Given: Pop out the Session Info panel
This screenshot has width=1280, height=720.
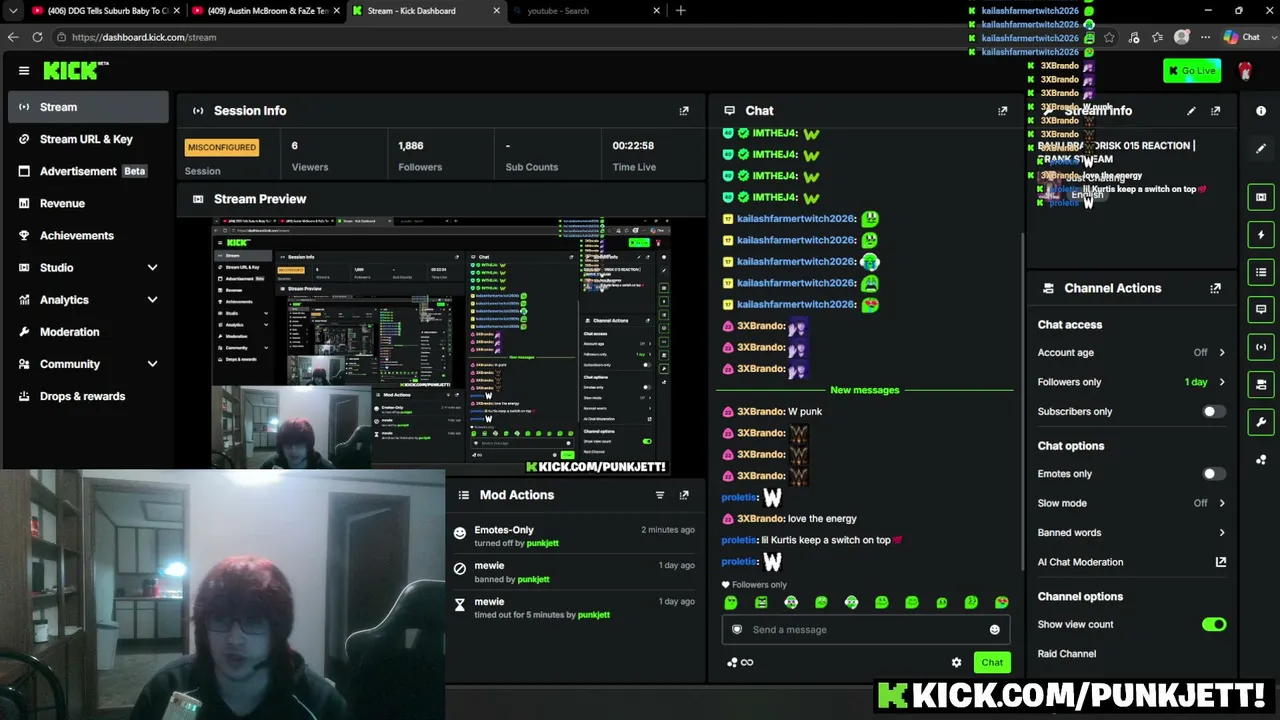Looking at the screenshot, I should click(684, 111).
